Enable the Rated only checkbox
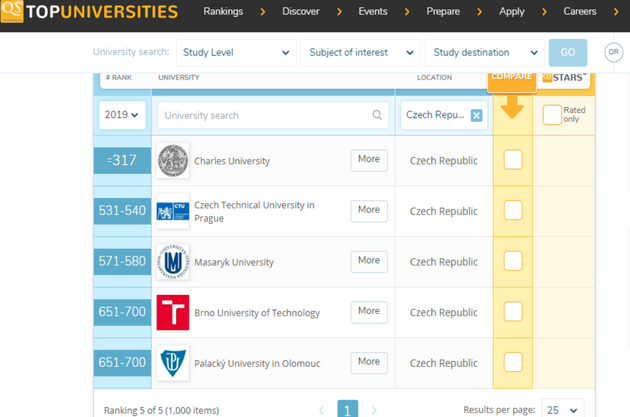Image resolution: width=630 pixels, height=417 pixels. (552, 115)
